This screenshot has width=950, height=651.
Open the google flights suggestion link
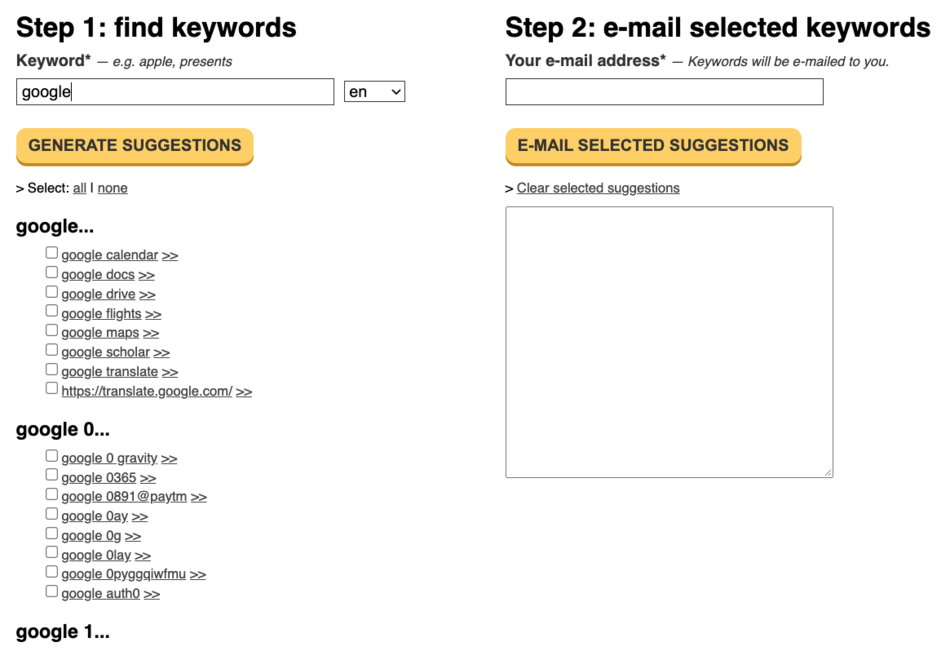[101, 314]
